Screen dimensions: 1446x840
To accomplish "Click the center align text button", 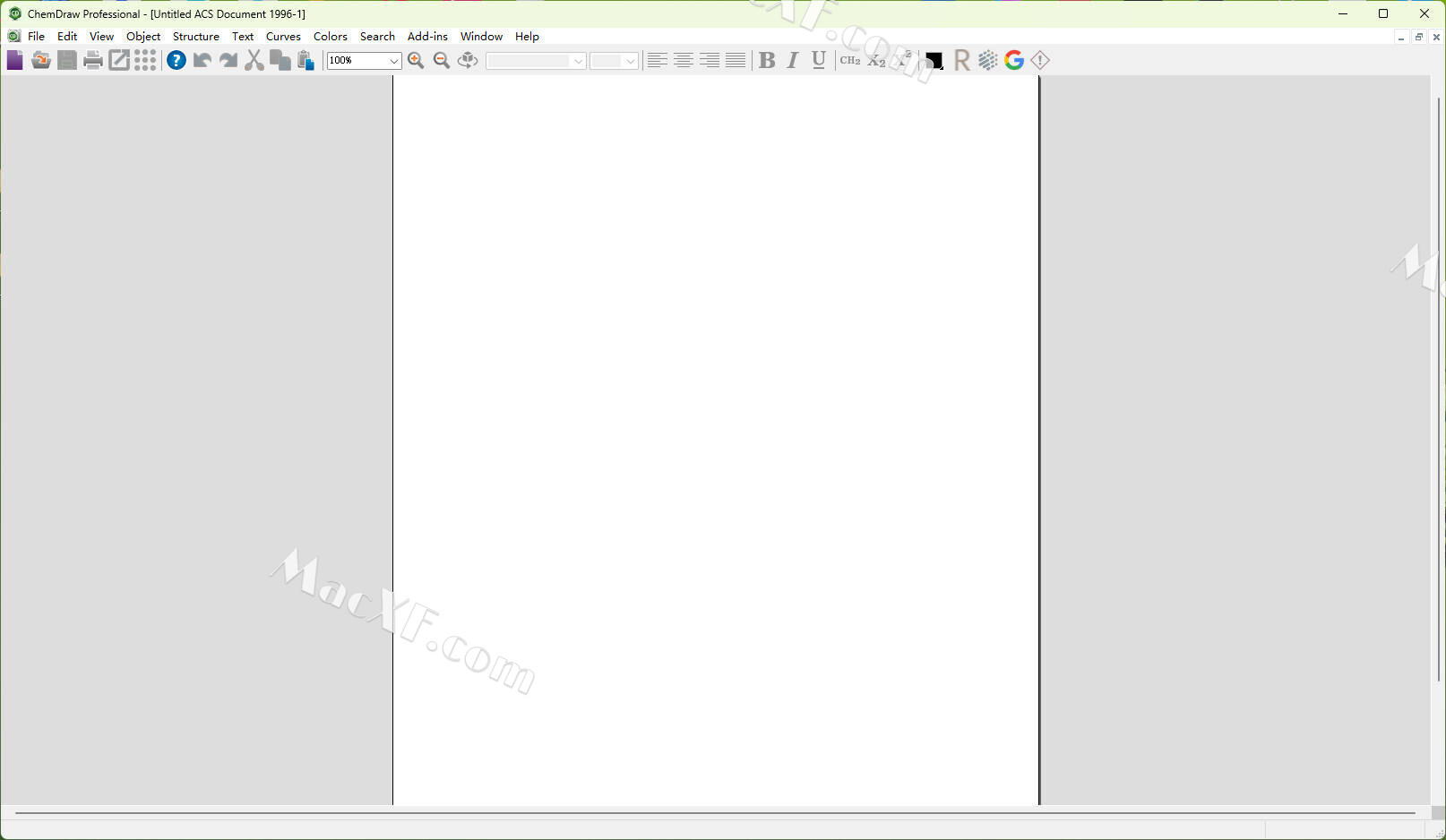I will 684,60.
